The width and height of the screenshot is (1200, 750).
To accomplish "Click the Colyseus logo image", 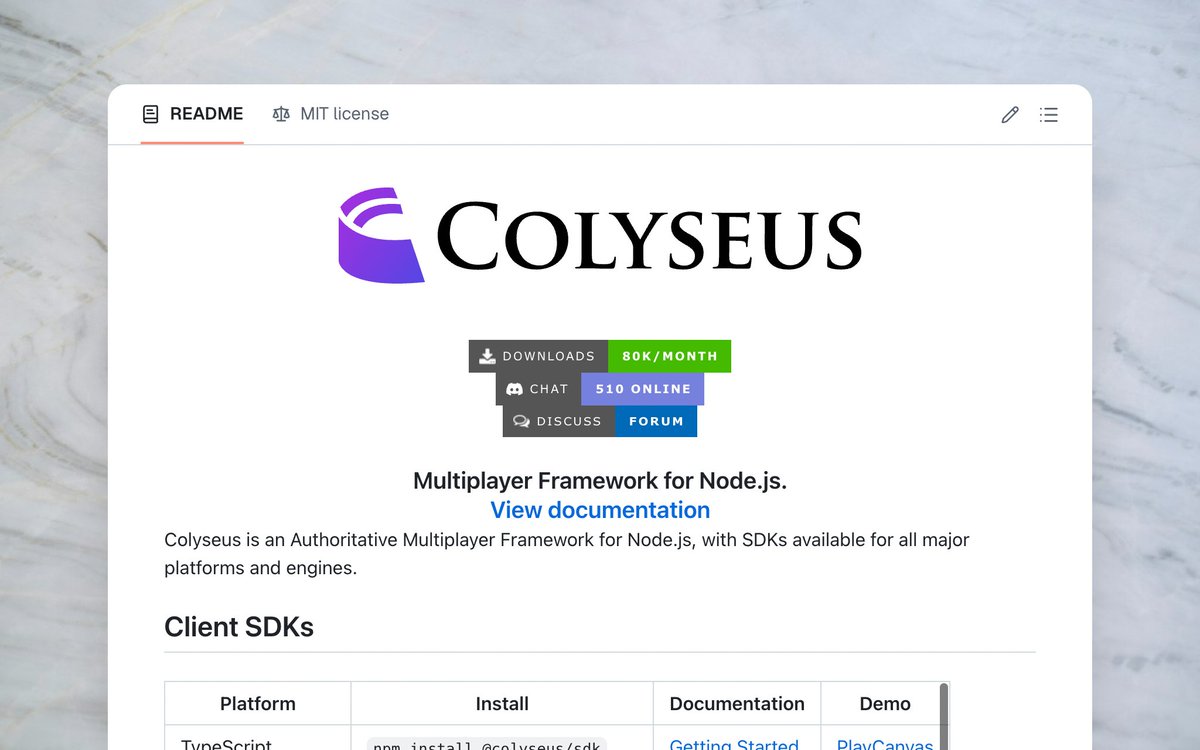I will point(600,235).
